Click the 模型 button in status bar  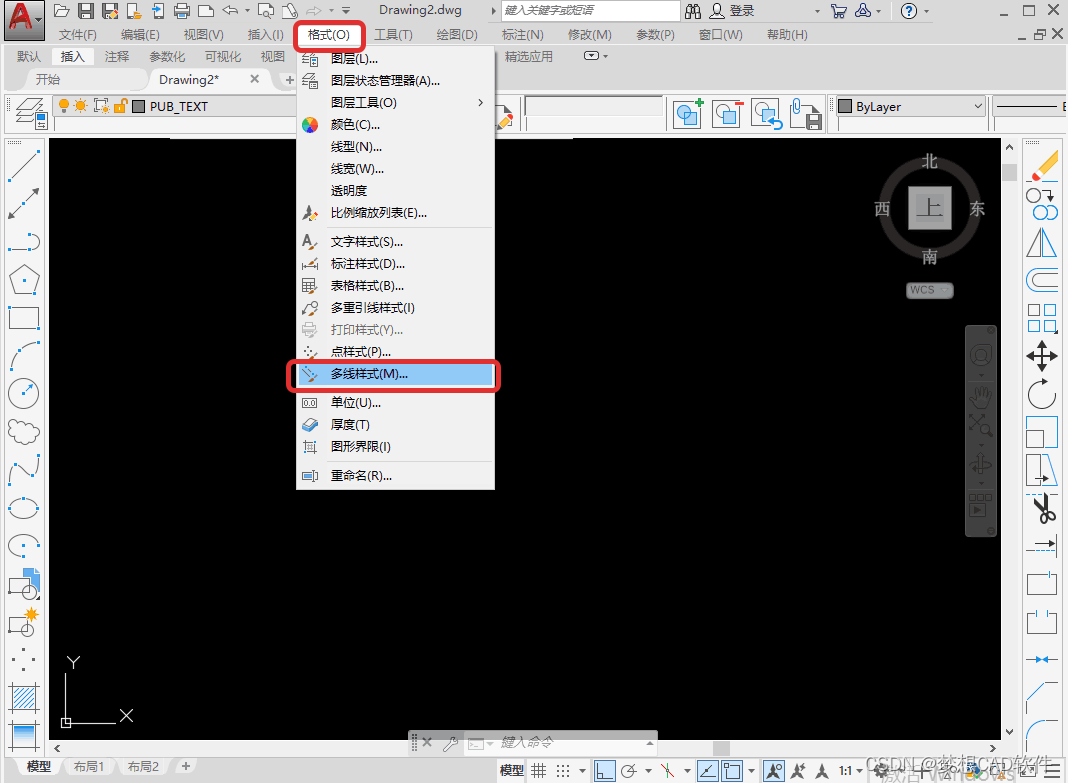[x=512, y=771]
